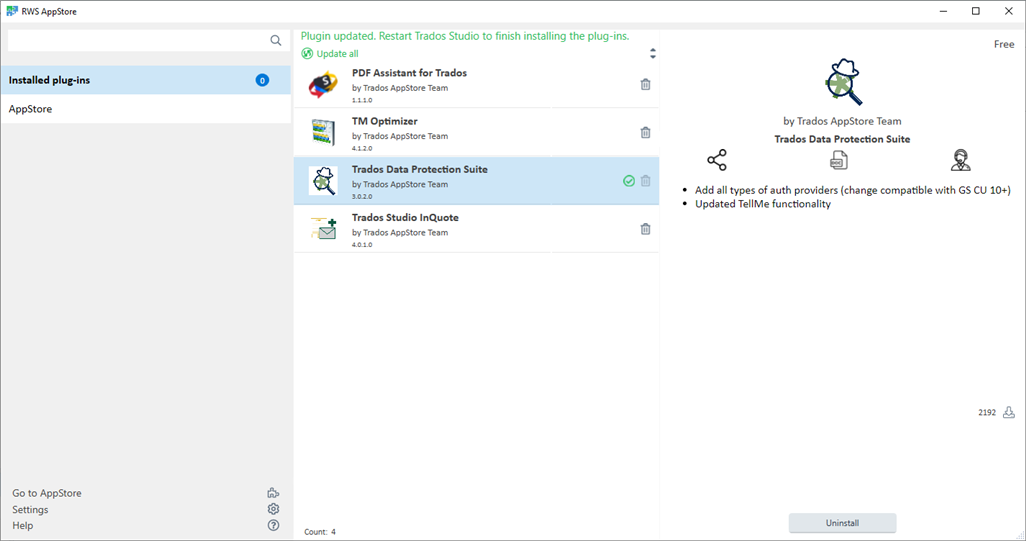
Task: Click version 4.1.2.0 under TM Optimizer
Action: pos(362,148)
